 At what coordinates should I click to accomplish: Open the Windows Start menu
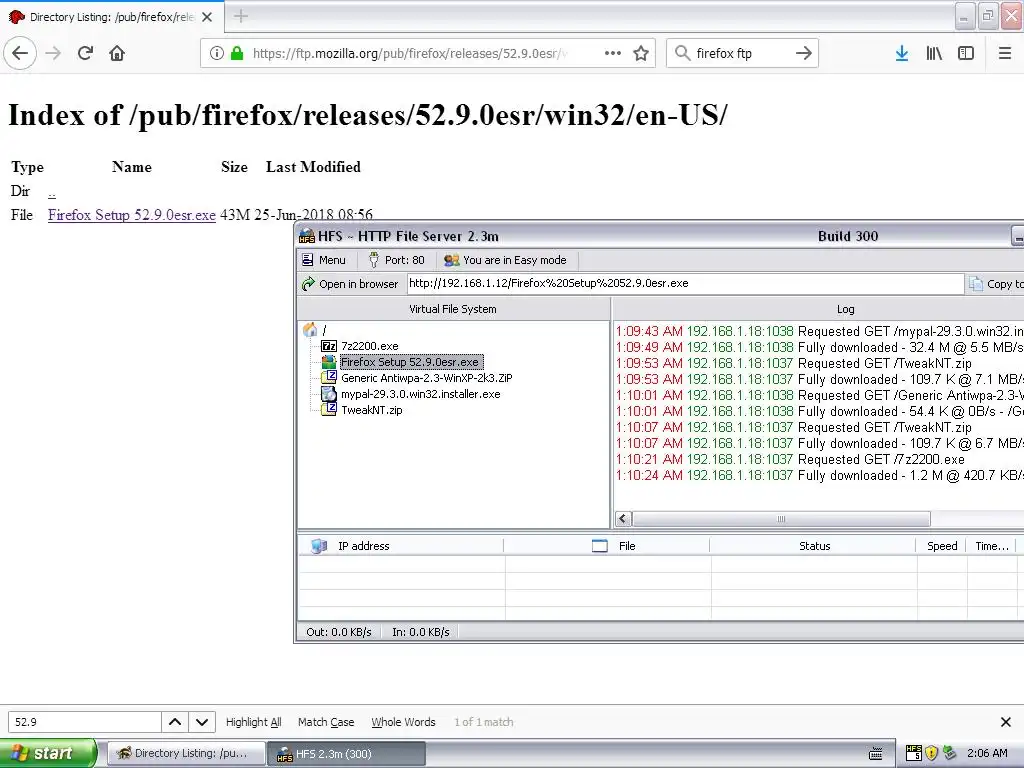pos(48,753)
